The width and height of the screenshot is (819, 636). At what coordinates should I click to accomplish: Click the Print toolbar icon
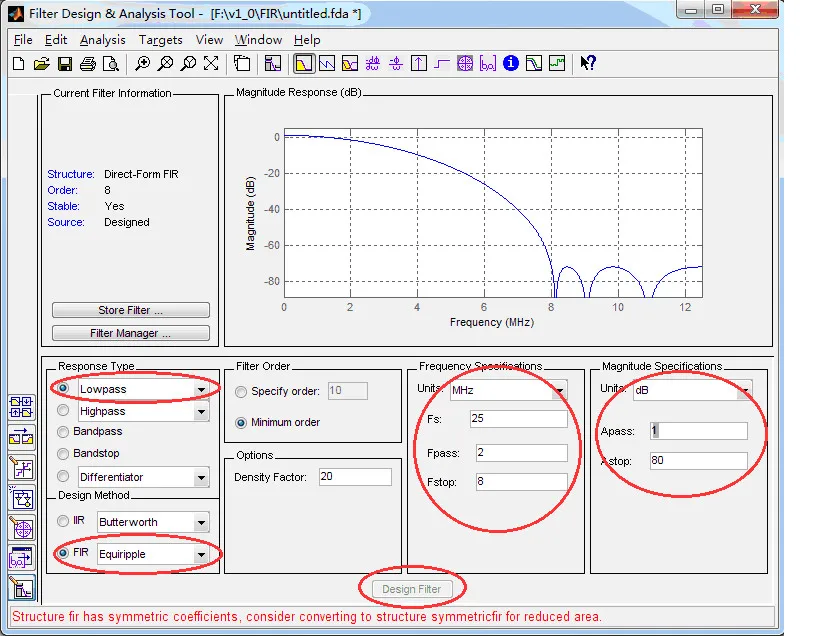point(88,64)
